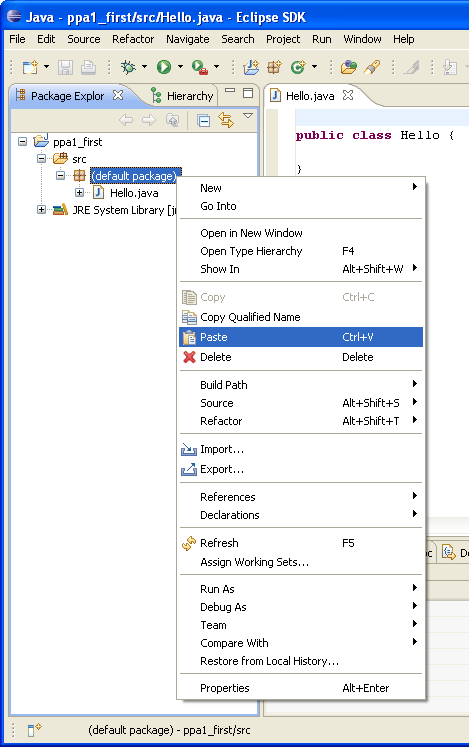Open the Refactor menu in menu bar
Screen dimensions: 469x747
pyautogui.click(x=133, y=39)
